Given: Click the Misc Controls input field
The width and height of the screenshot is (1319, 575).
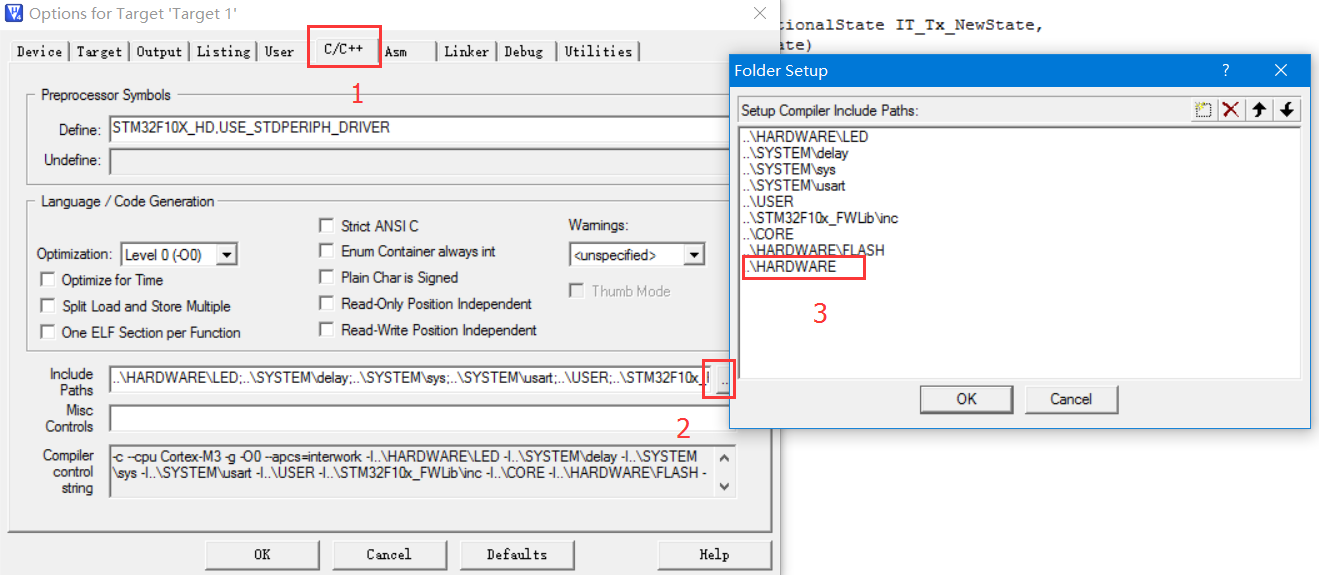Looking at the screenshot, I should tap(420, 418).
